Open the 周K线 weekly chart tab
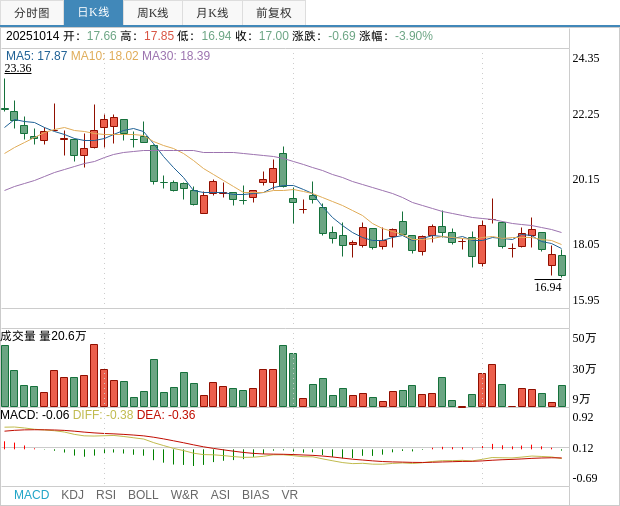 153,13
